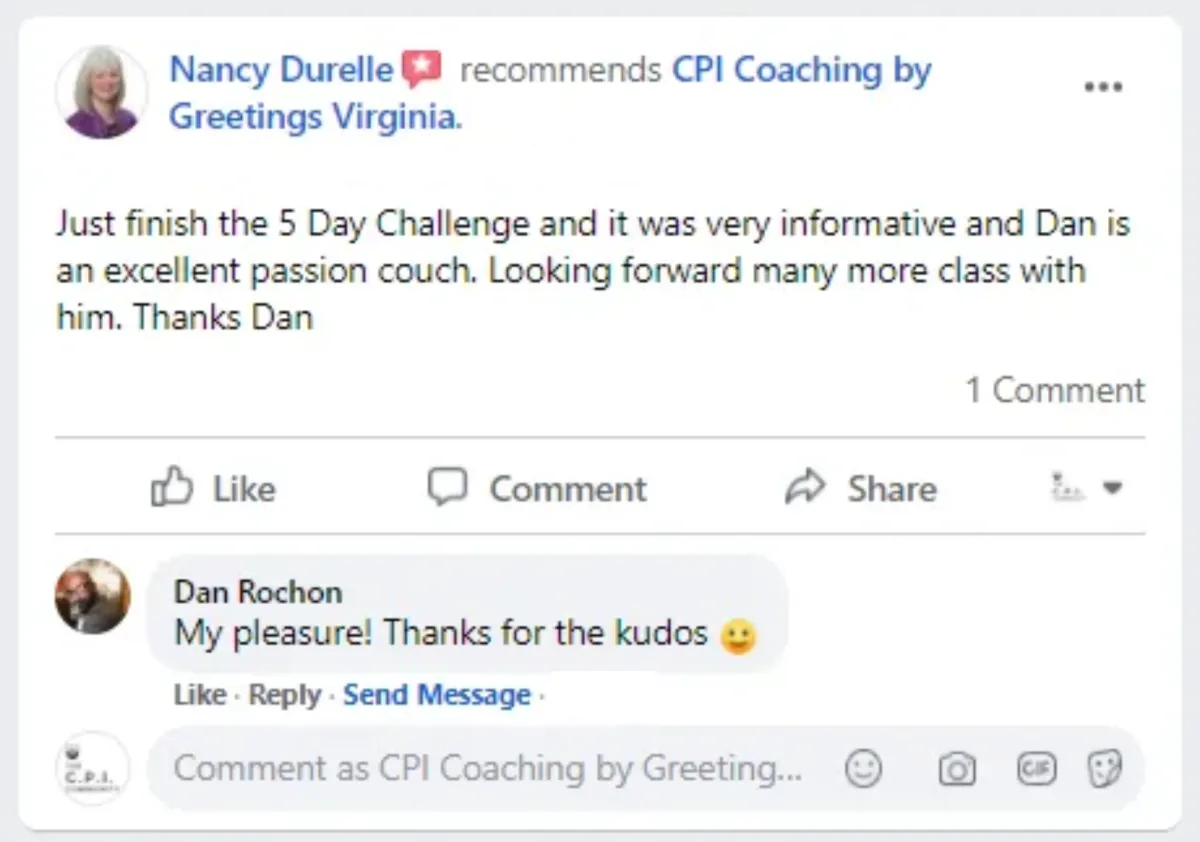
Task: Click the Comment speech bubble icon
Action: [x=447, y=487]
